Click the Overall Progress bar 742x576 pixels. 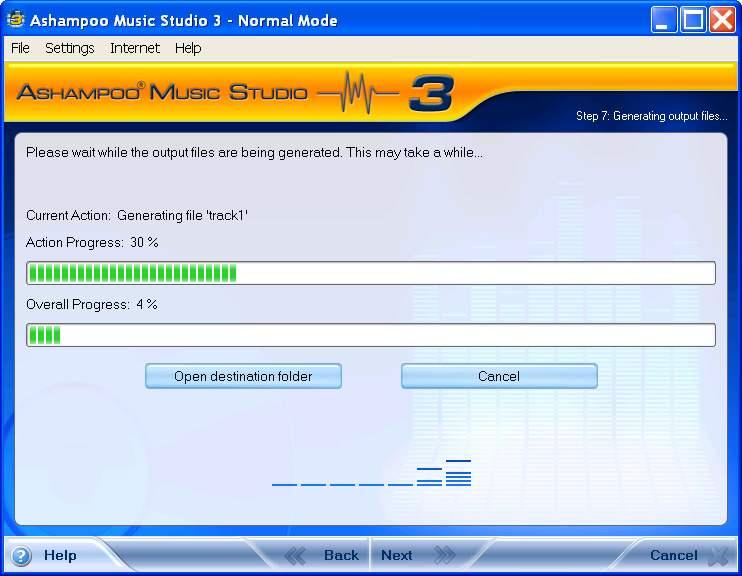(x=370, y=335)
